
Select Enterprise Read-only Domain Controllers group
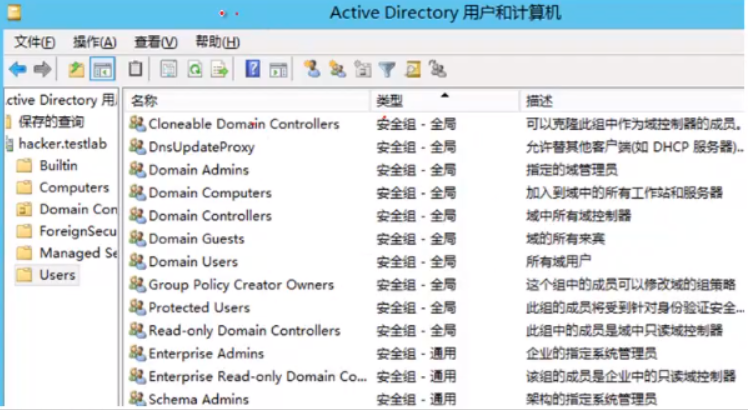(258, 376)
